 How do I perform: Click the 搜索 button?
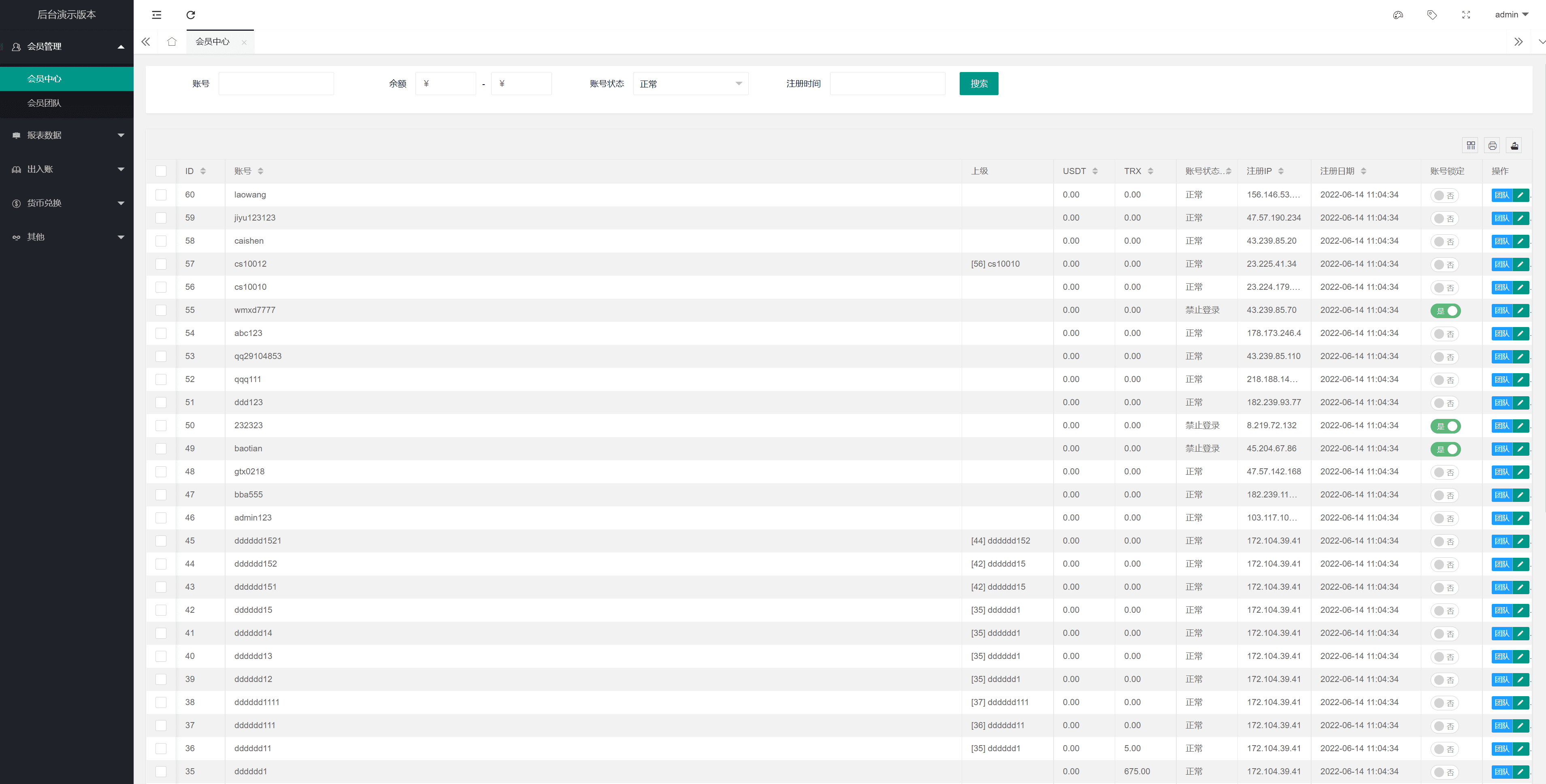point(978,84)
